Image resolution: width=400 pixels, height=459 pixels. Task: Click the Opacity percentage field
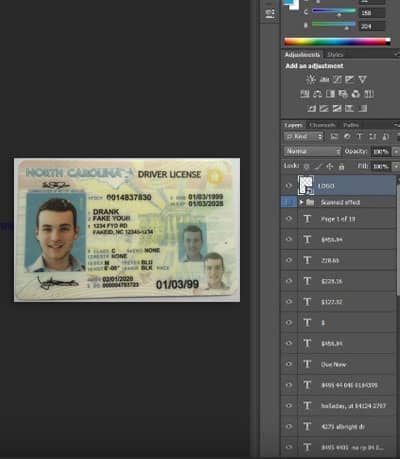pos(380,151)
